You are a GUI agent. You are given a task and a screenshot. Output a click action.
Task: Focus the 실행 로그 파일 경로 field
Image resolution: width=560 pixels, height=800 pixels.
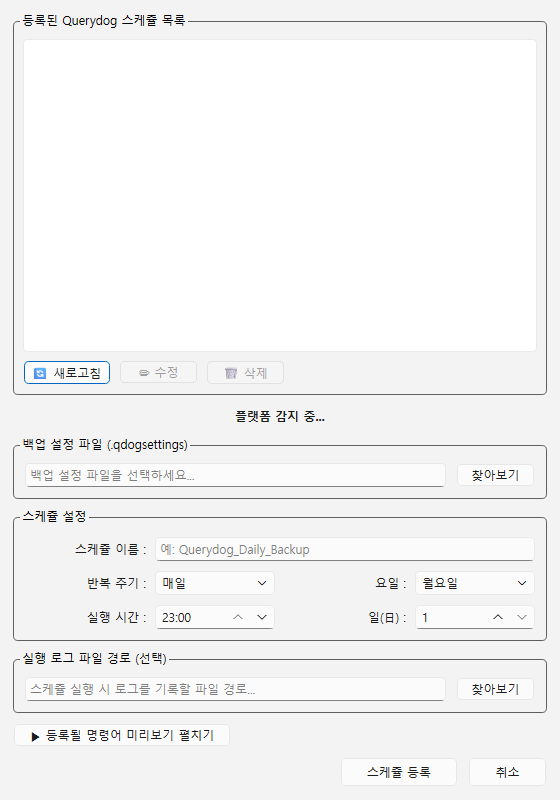[235, 689]
